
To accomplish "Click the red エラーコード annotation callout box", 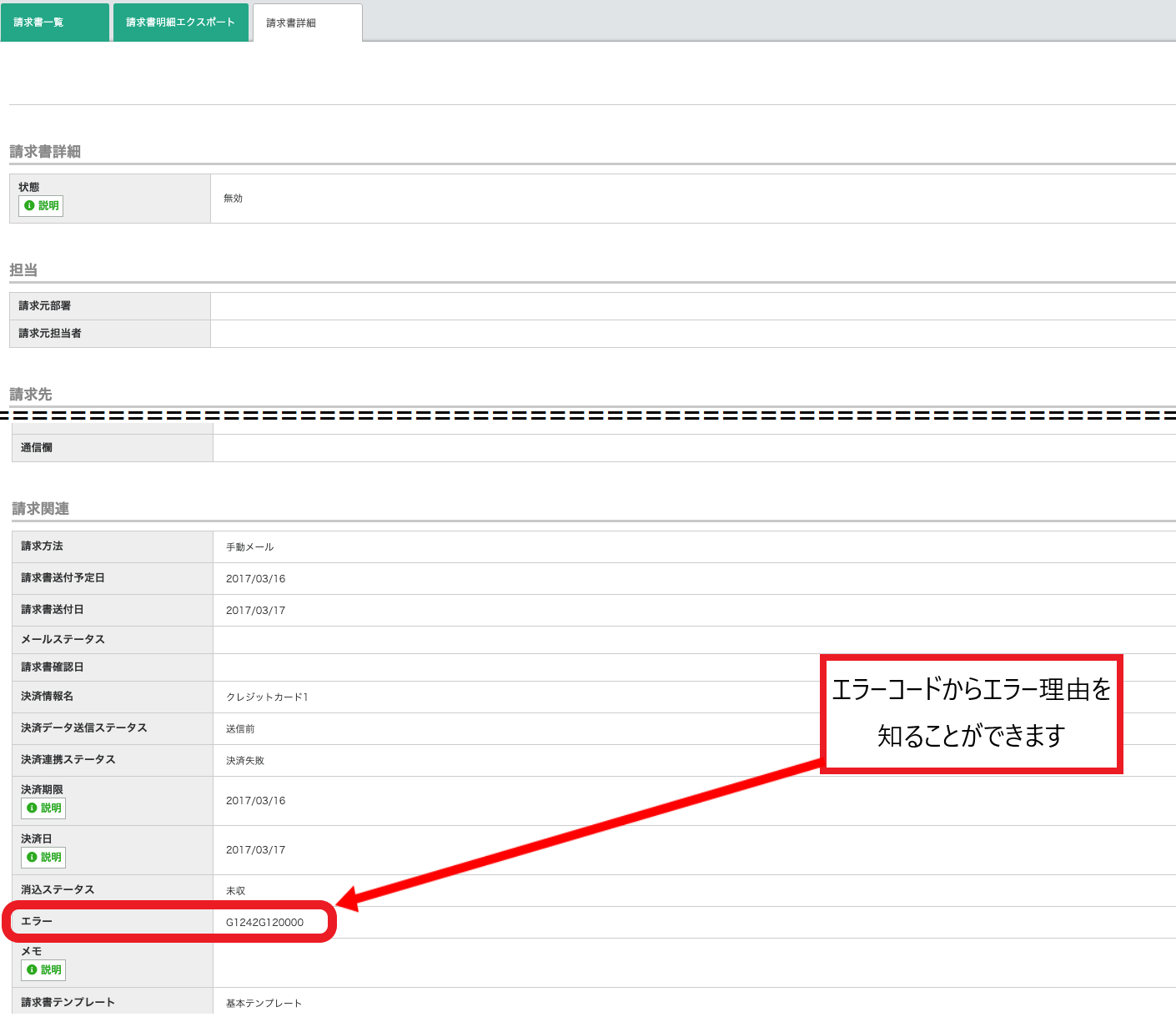I will click(971, 713).
